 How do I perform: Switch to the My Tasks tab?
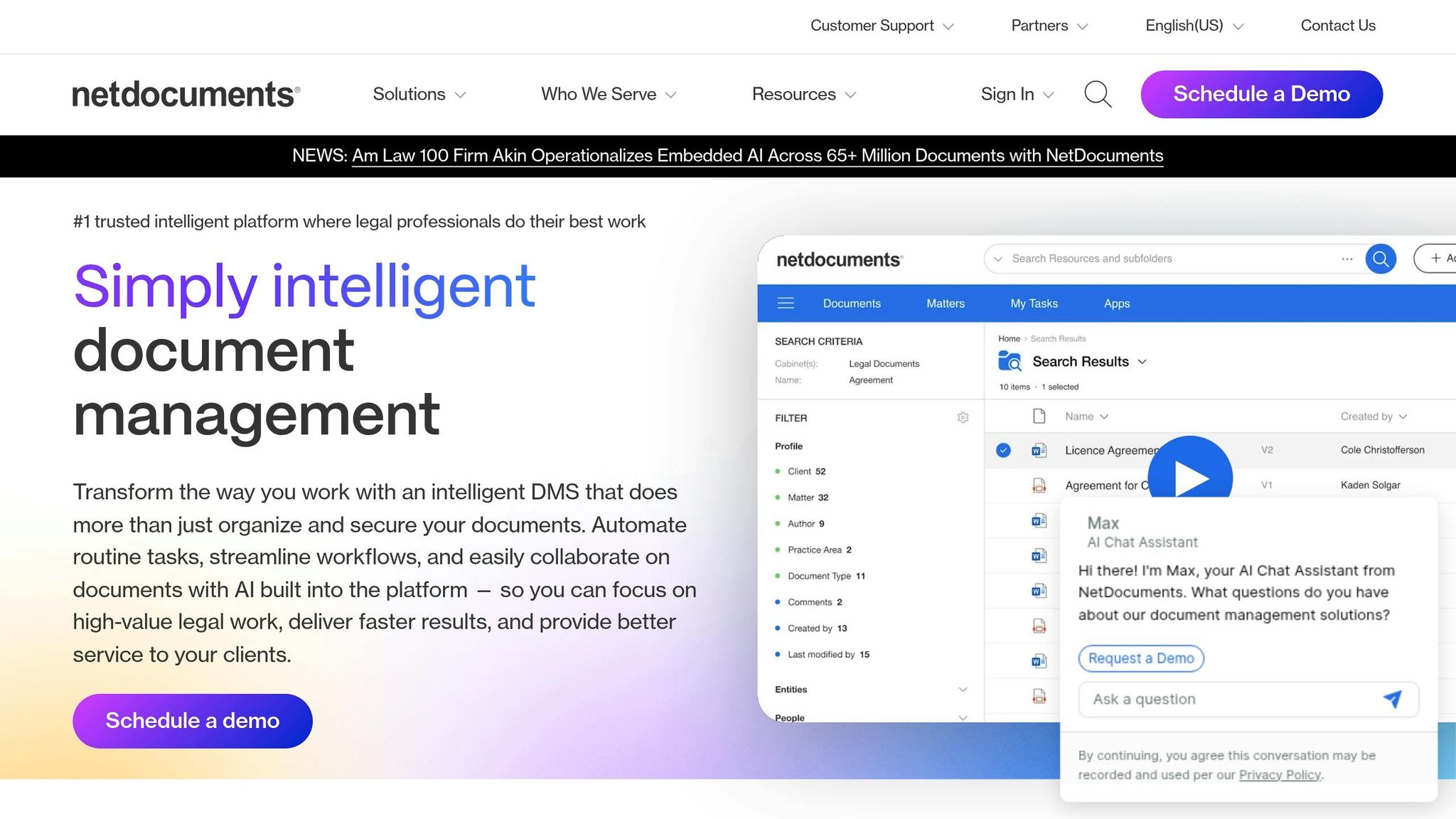[x=1034, y=304]
